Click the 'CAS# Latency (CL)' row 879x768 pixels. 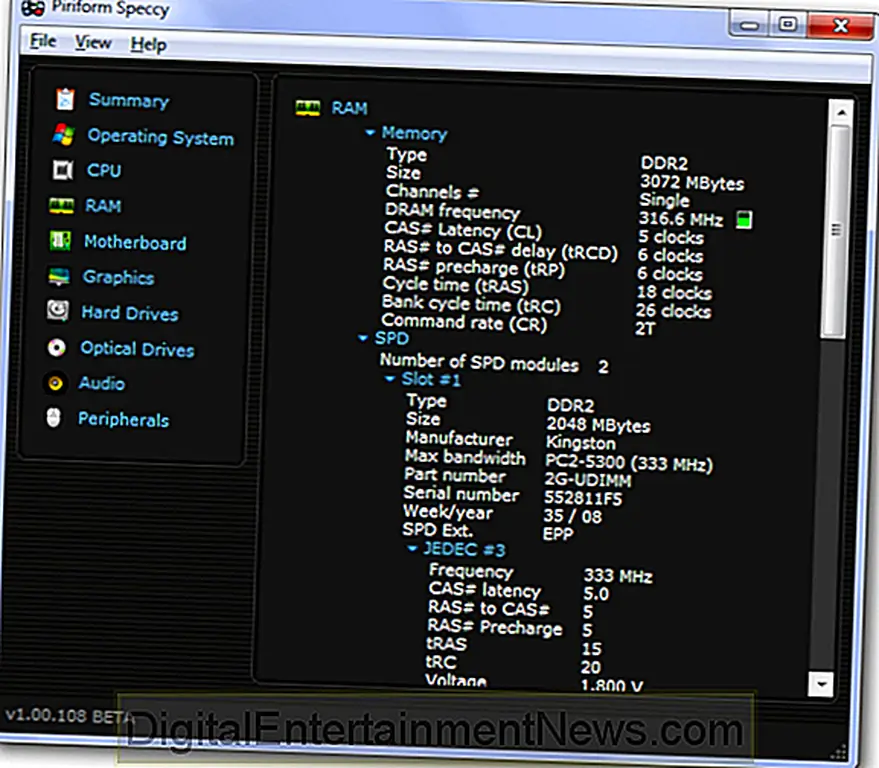coord(544,233)
